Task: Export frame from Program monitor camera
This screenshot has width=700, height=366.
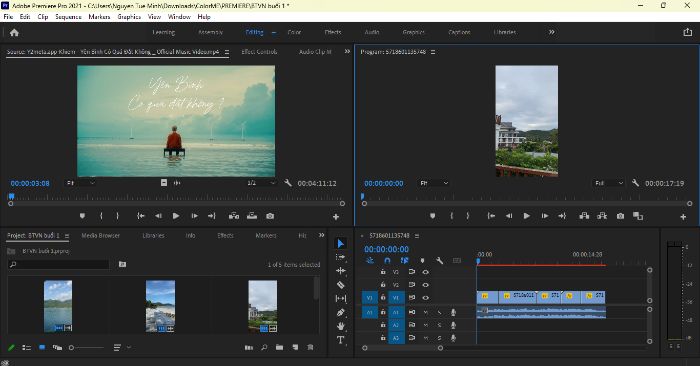Action: pyautogui.click(x=621, y=216)
